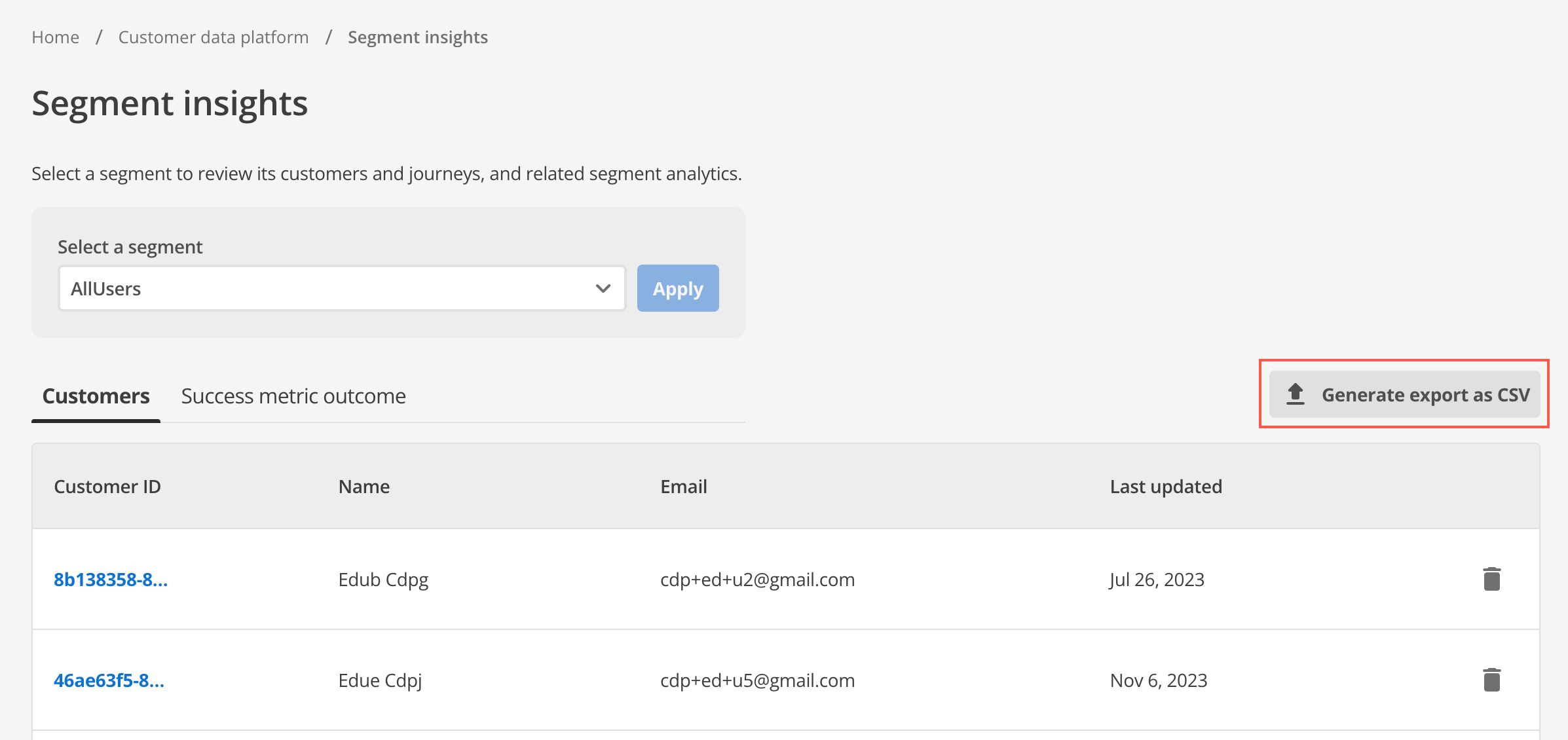Open Customer data platform breadcrumb
1568x740 pixels.
point(214,37)
